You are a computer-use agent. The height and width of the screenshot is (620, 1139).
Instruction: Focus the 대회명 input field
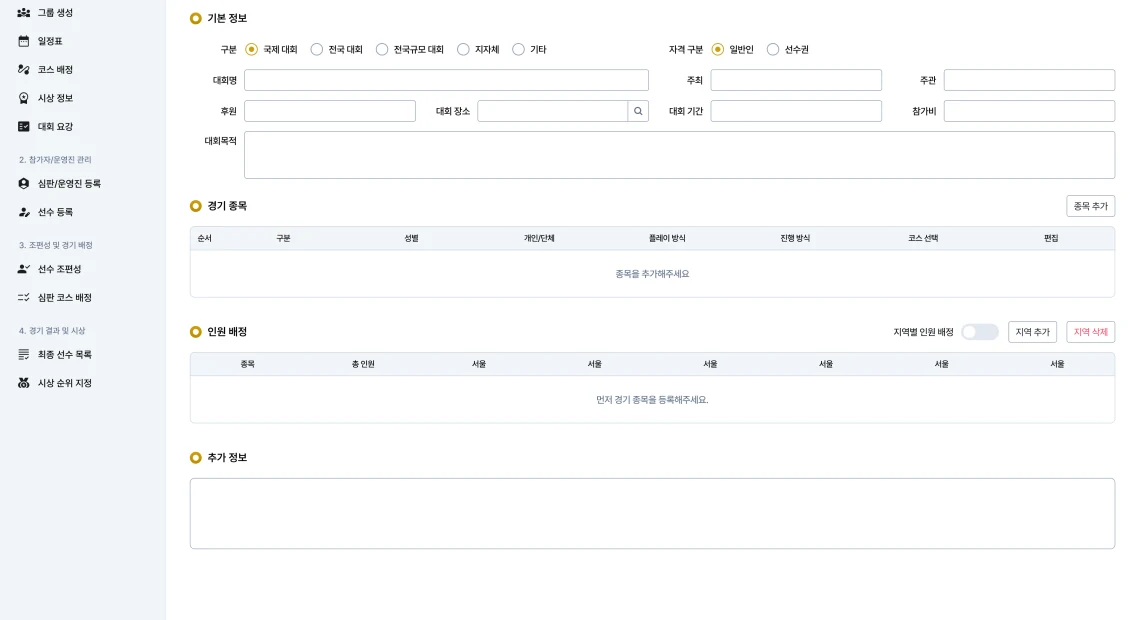tap(446, 80)
